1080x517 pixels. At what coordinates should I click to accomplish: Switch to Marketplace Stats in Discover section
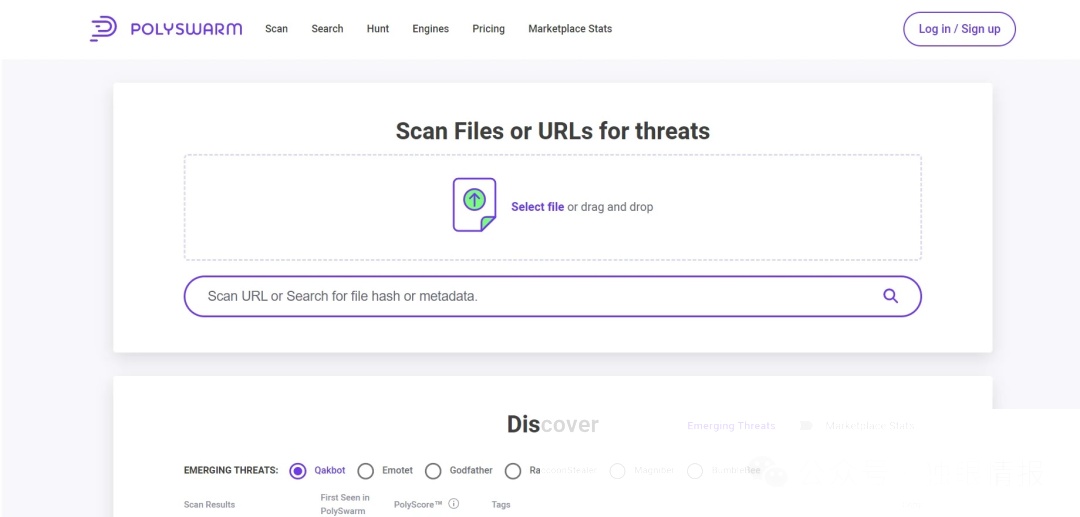coord(869,426)
